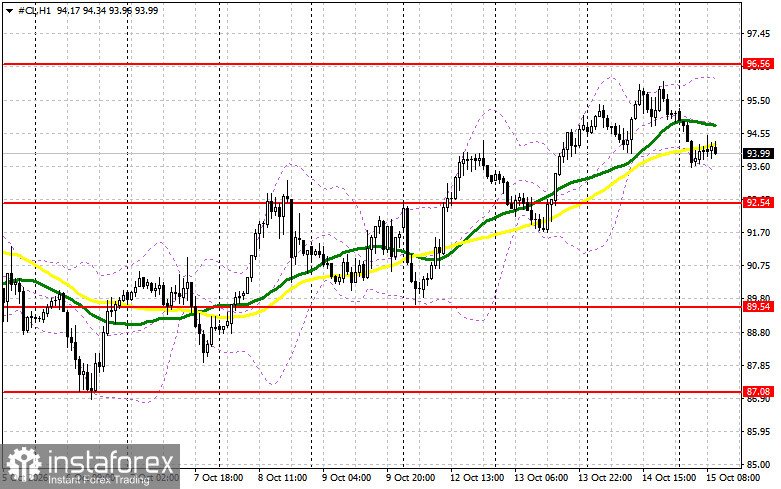781x489 pixels.
Task: Click the 14 Oct 15:00 time label
Action: 669,478
